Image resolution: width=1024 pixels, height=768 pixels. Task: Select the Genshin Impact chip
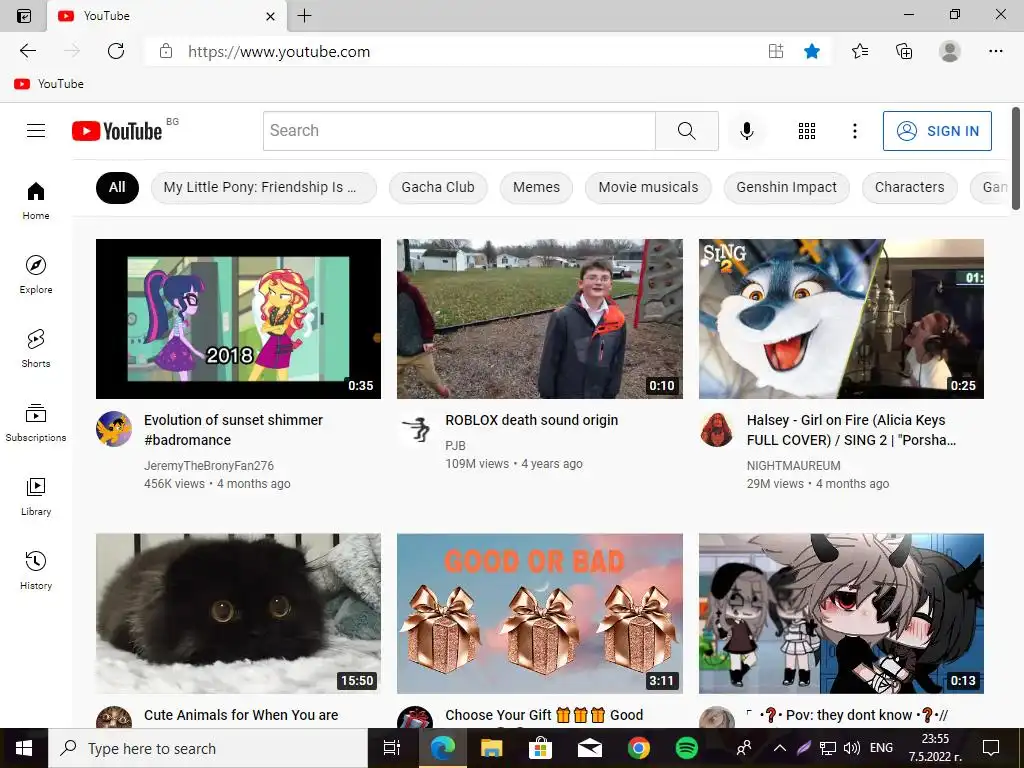coord(786,187)
